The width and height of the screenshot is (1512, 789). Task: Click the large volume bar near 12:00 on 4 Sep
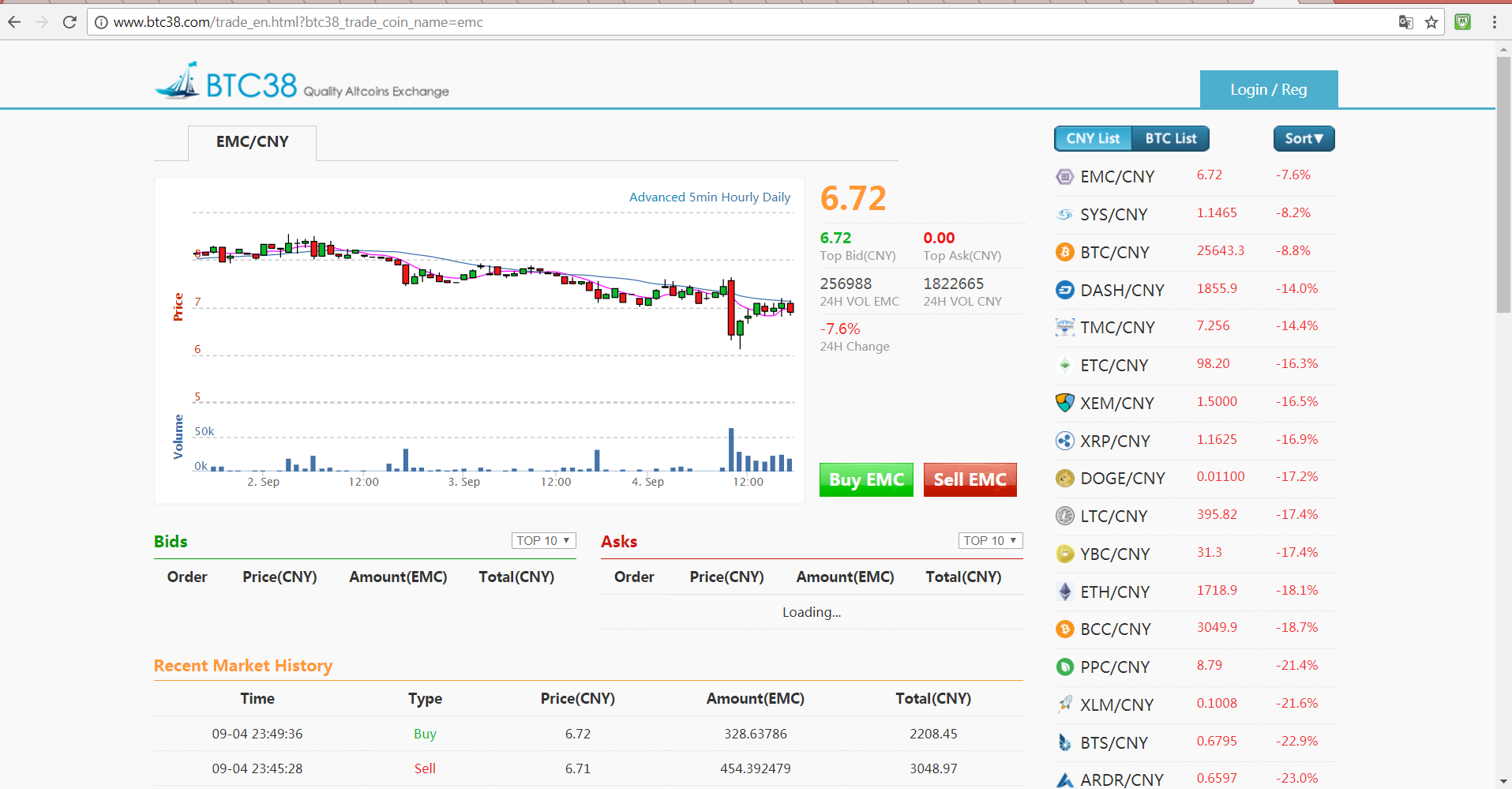[731, 449]
